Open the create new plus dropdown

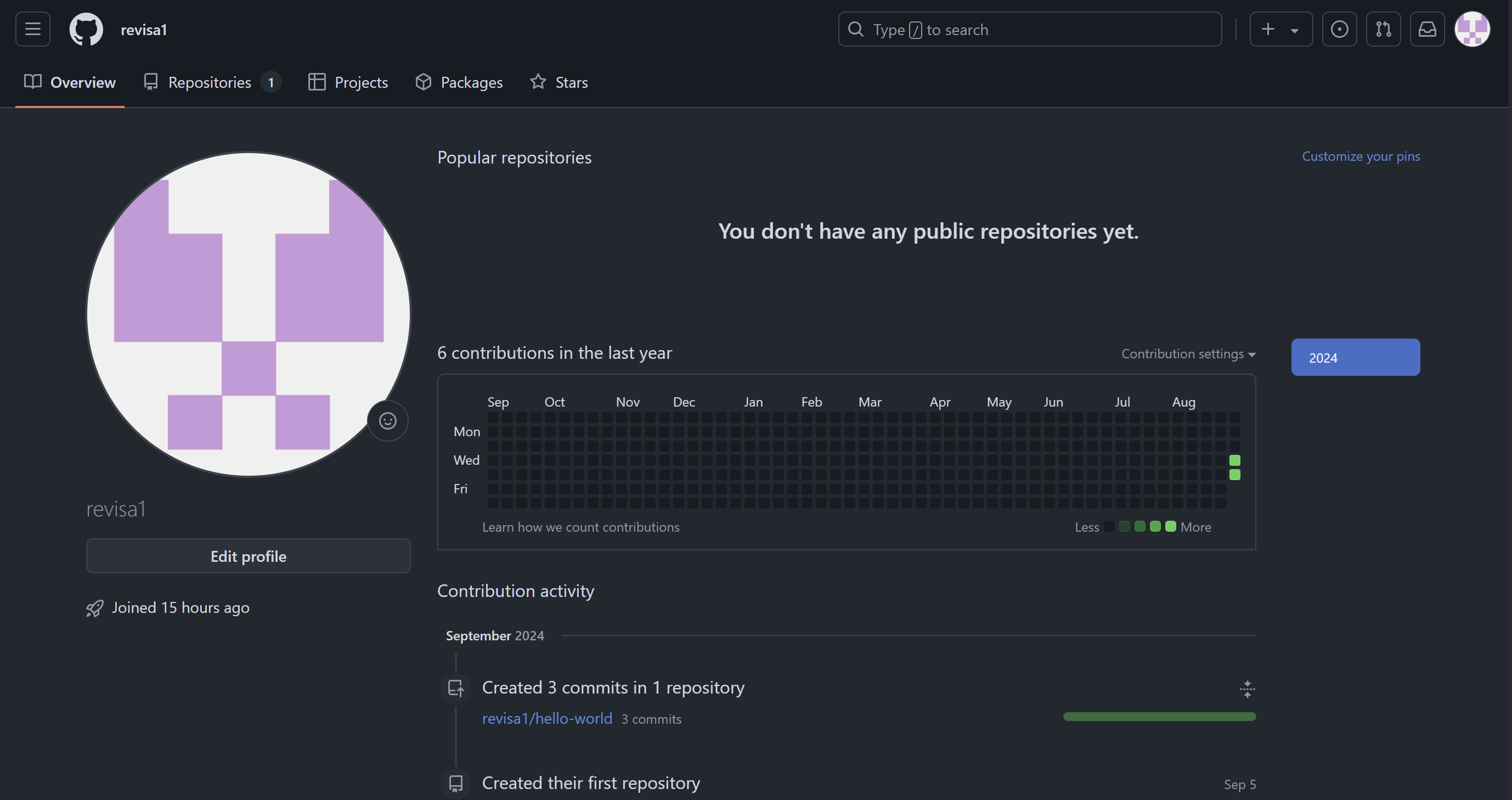coord(1280,29)
